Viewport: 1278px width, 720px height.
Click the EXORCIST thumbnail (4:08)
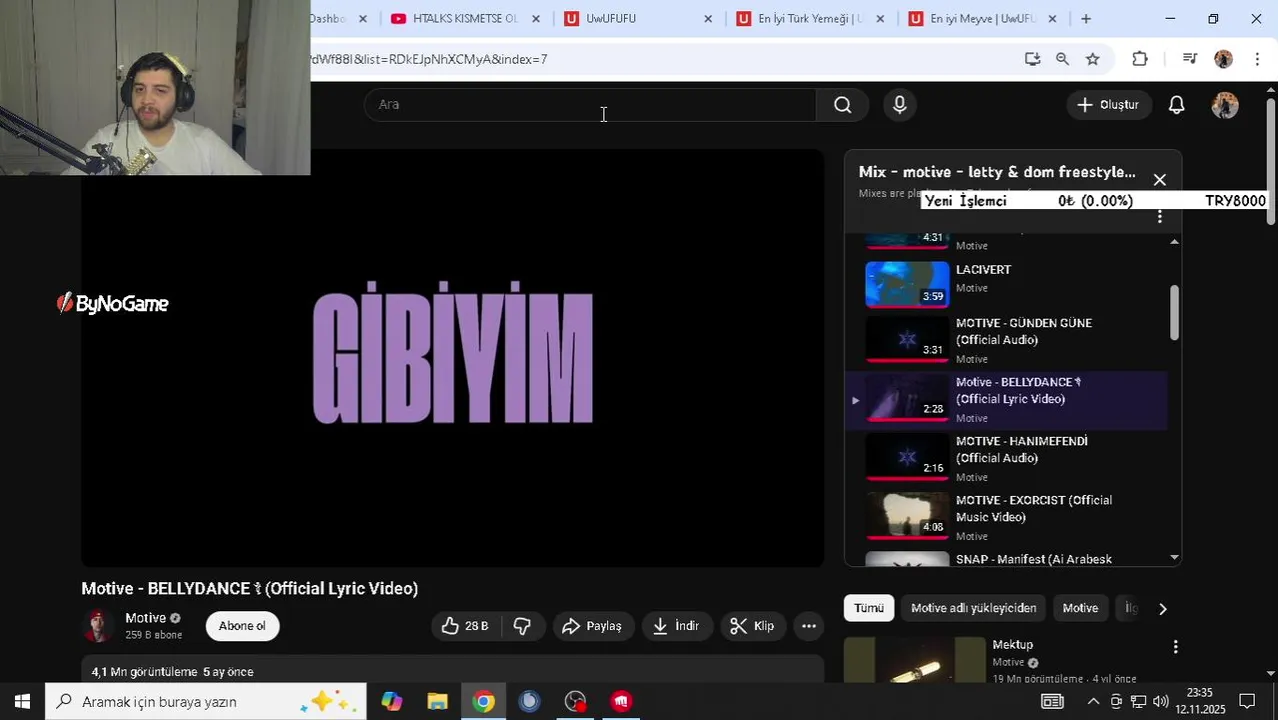pos(907,515)
